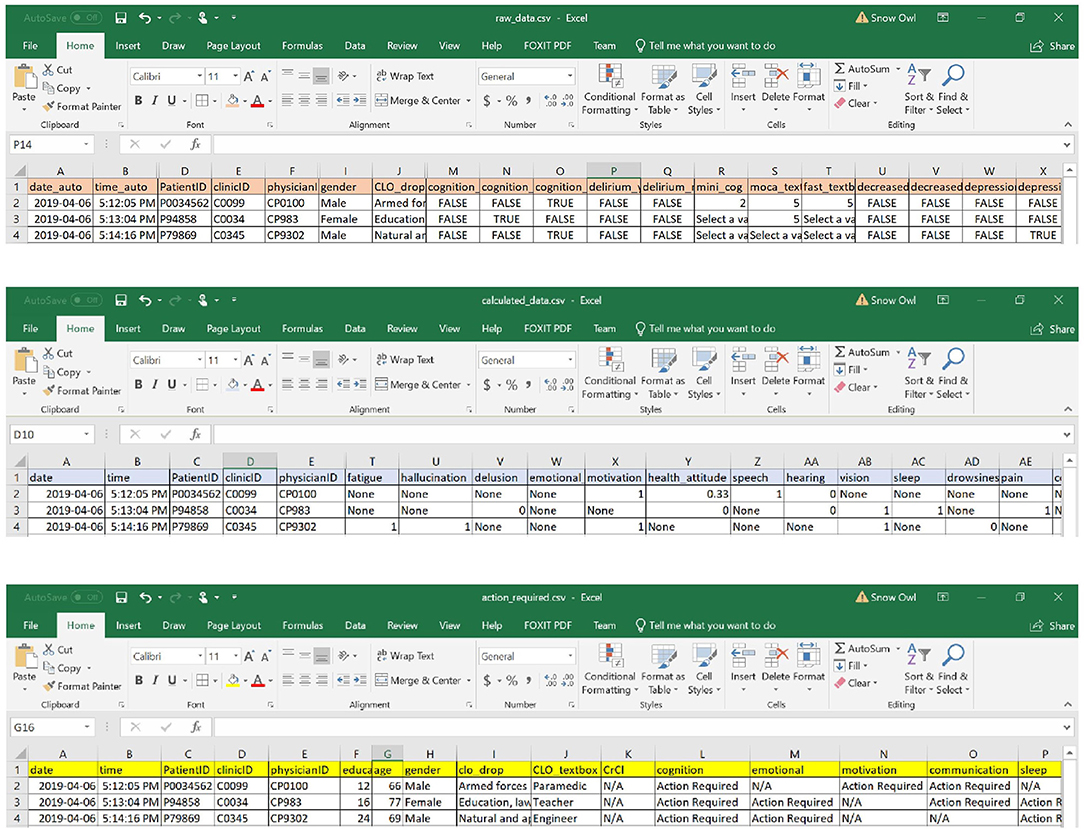
Task: Open font size dropdown in calculated_data.csv ribbon
Action: click(x=236, y=360)
